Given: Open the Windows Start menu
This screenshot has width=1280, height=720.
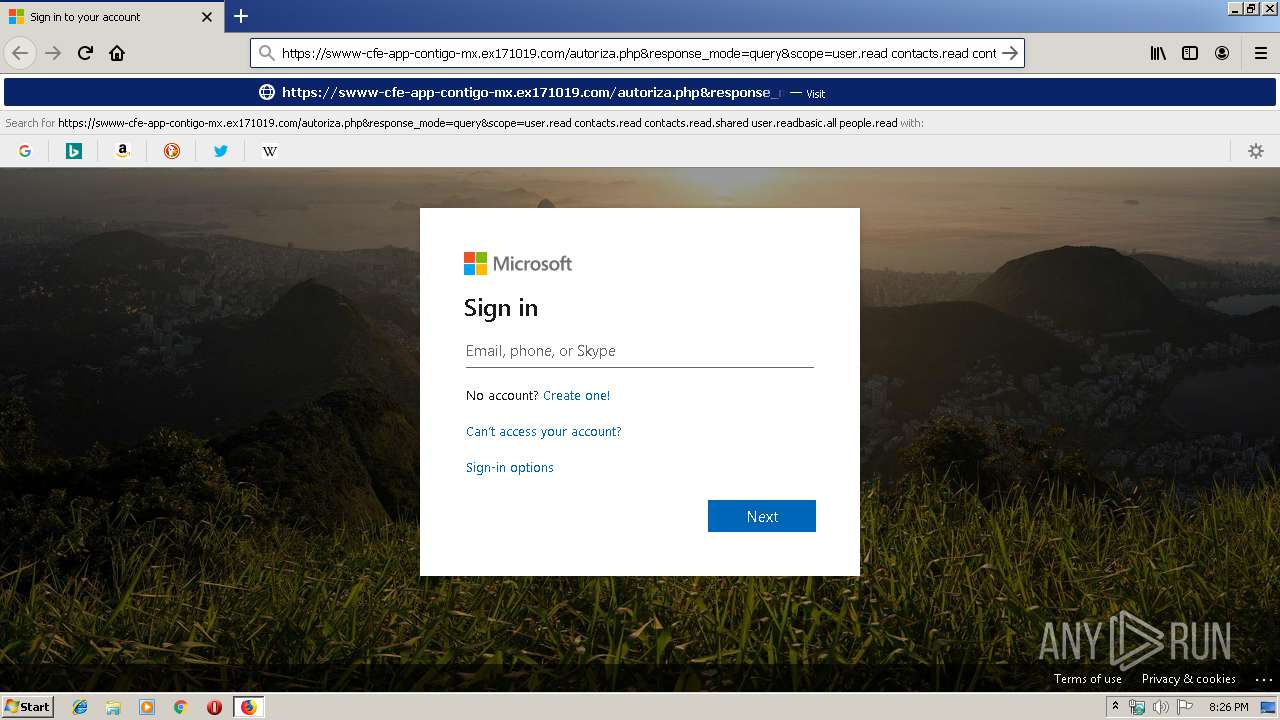Looking at the screenshot, I should click(28, 707).
